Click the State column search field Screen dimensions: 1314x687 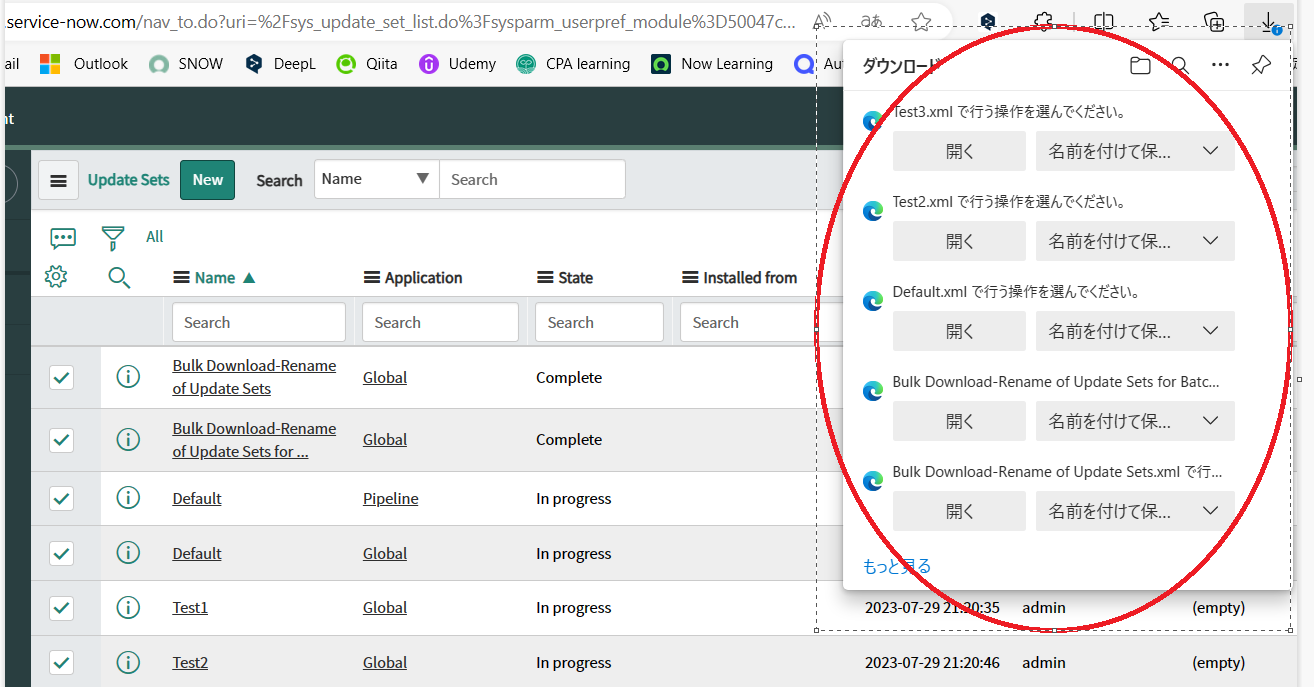pos(599,322)
